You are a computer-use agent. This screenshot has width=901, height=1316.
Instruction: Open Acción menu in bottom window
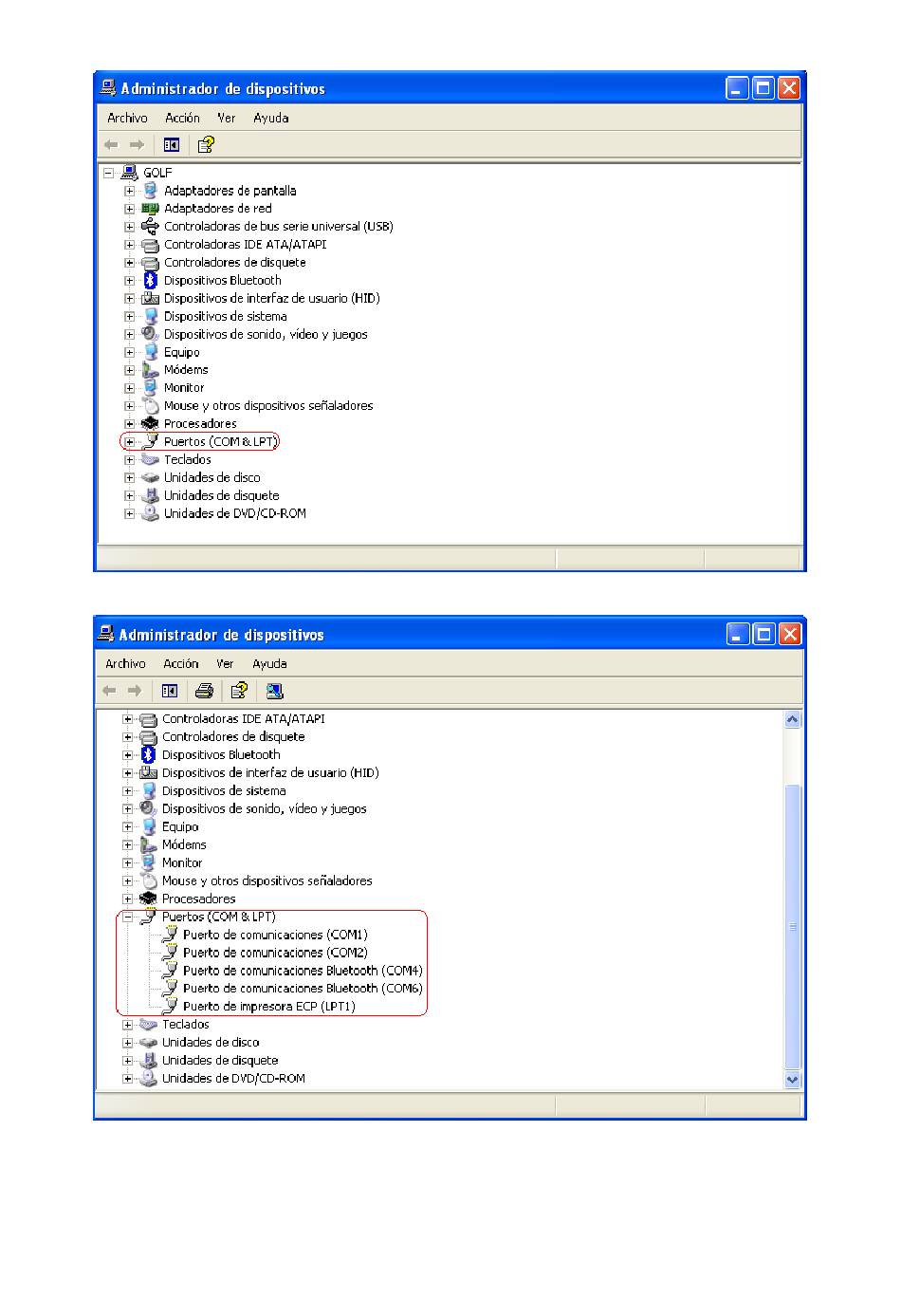(x=180, y=663)
